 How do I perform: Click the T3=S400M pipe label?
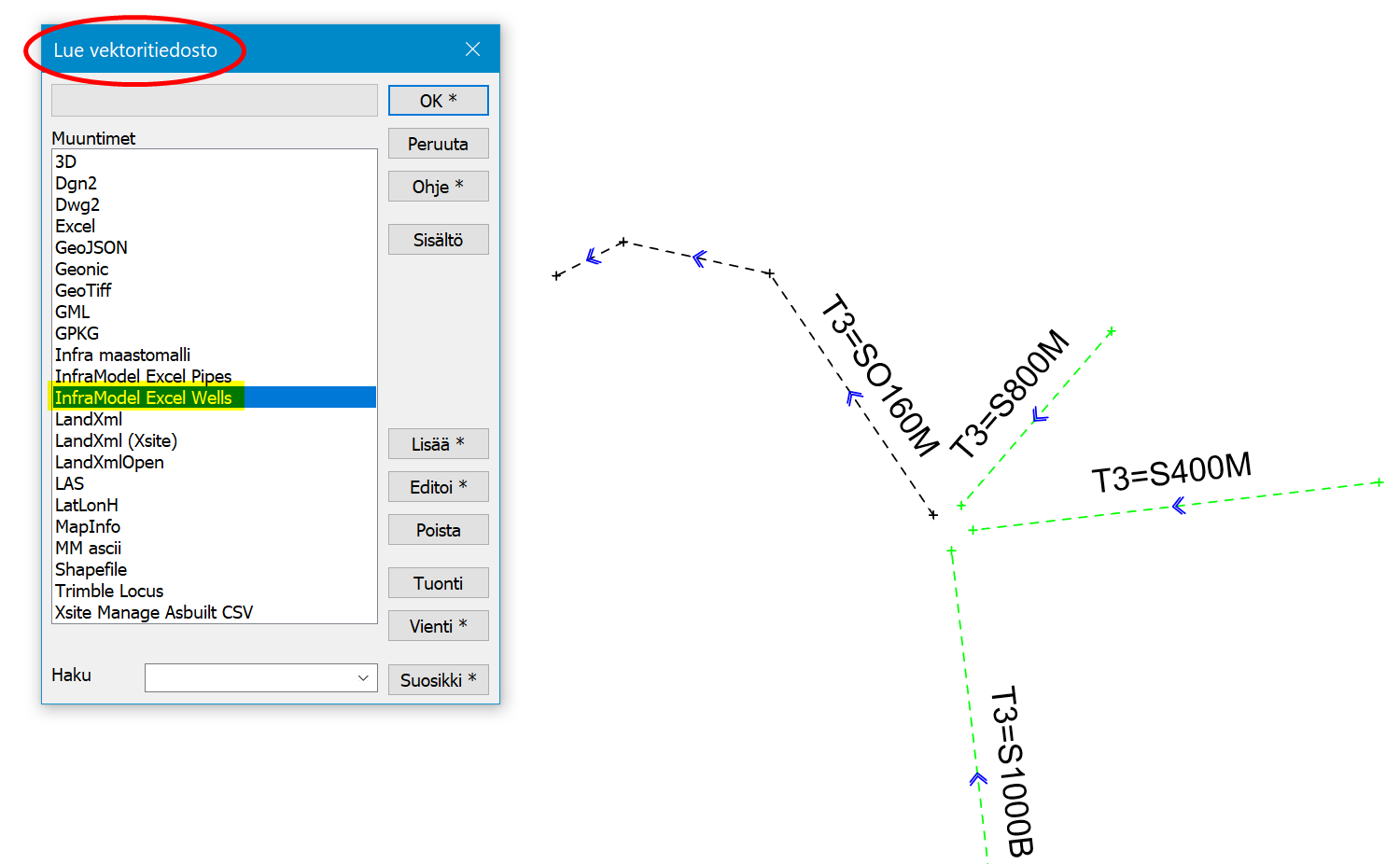point(1170,472)
